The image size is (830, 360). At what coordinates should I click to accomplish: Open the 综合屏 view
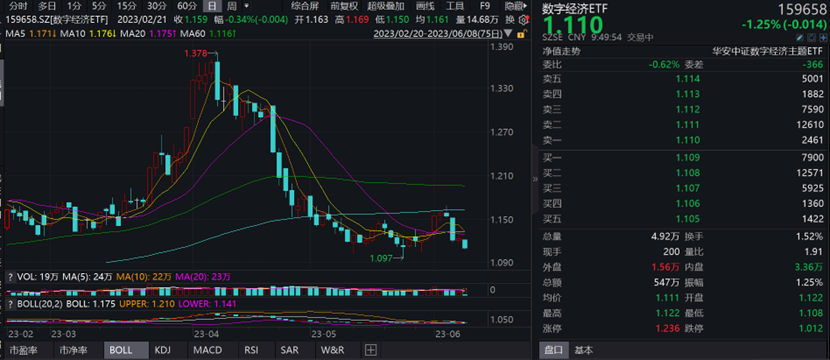pyautogui.click(x=304, y=6)
